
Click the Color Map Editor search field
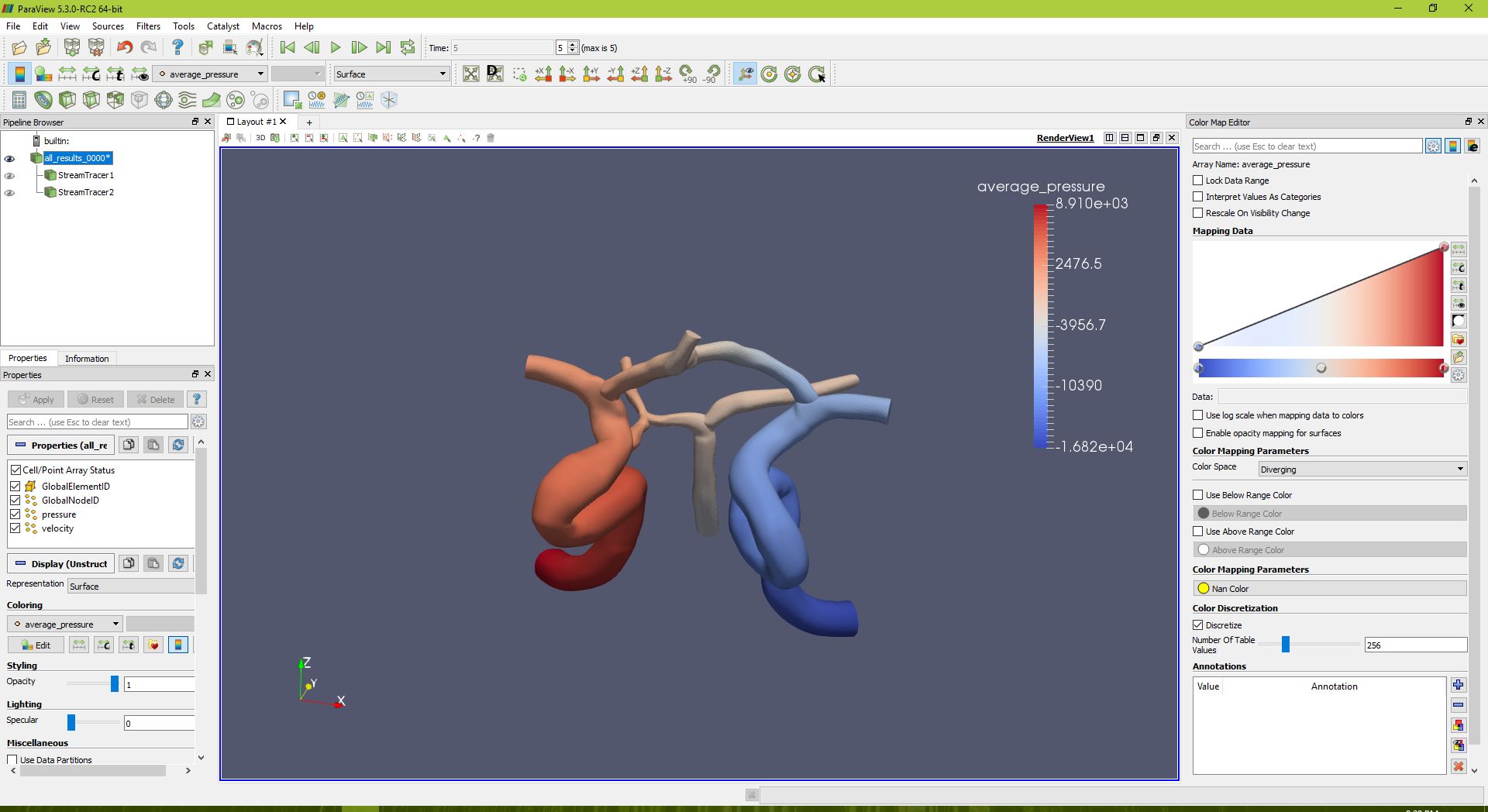pos(1307,146)
